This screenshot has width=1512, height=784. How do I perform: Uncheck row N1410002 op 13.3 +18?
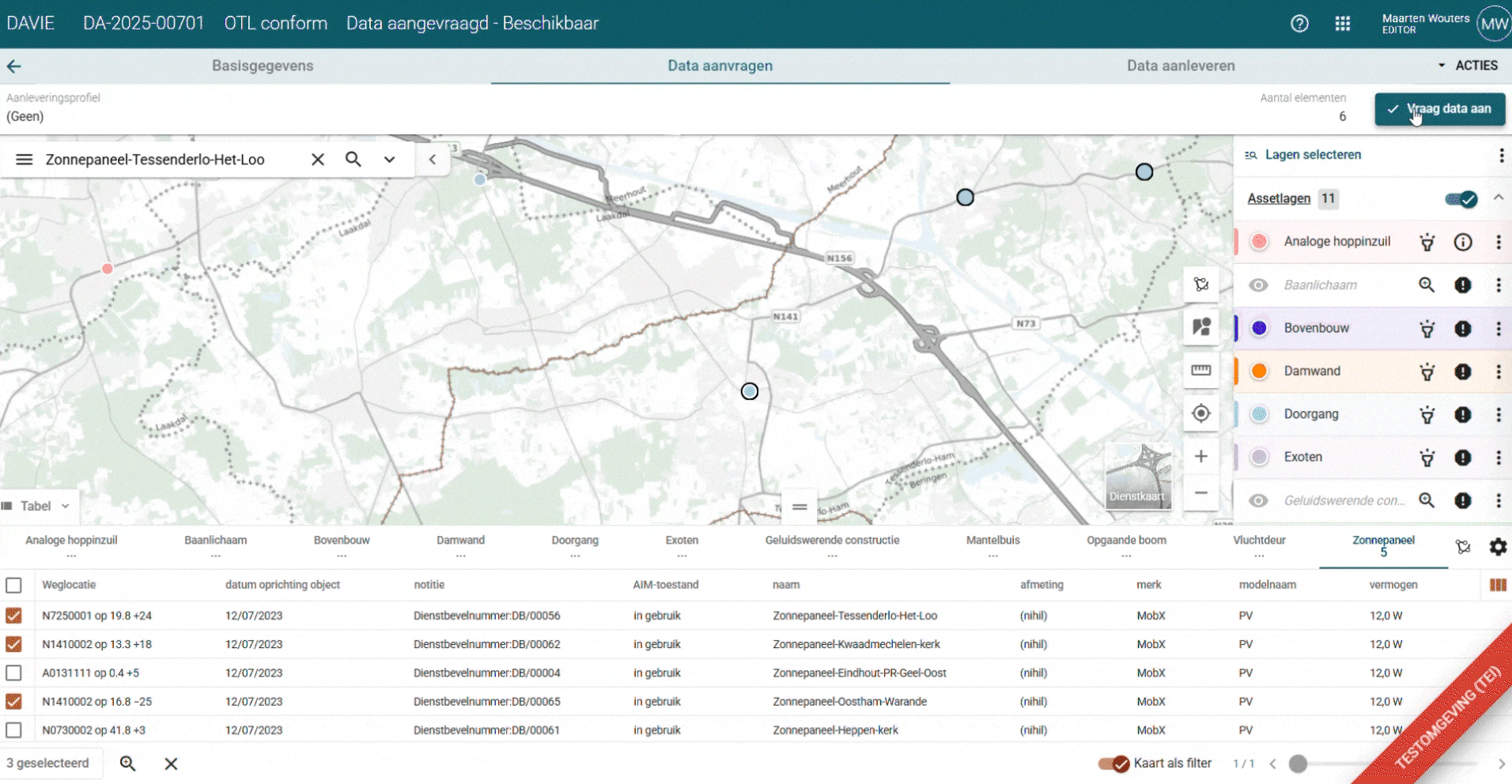(13, 644)
